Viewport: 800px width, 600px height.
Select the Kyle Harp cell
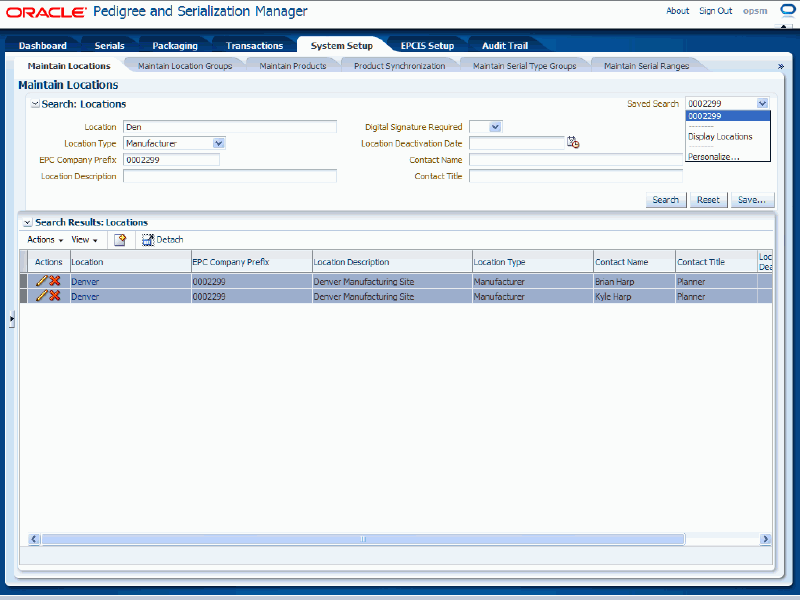634,296
